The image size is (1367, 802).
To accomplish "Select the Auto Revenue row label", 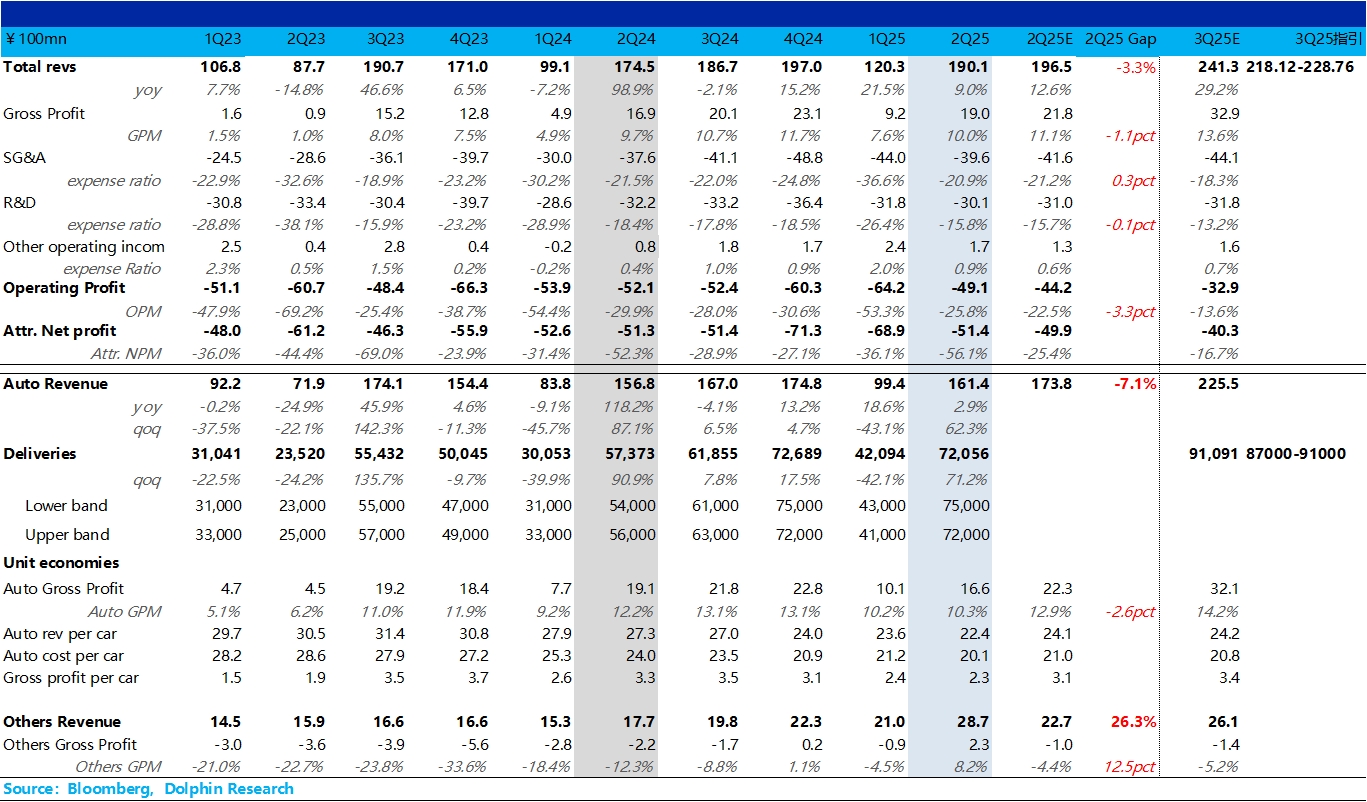I will pyautogui.click(x=56, y=384).
